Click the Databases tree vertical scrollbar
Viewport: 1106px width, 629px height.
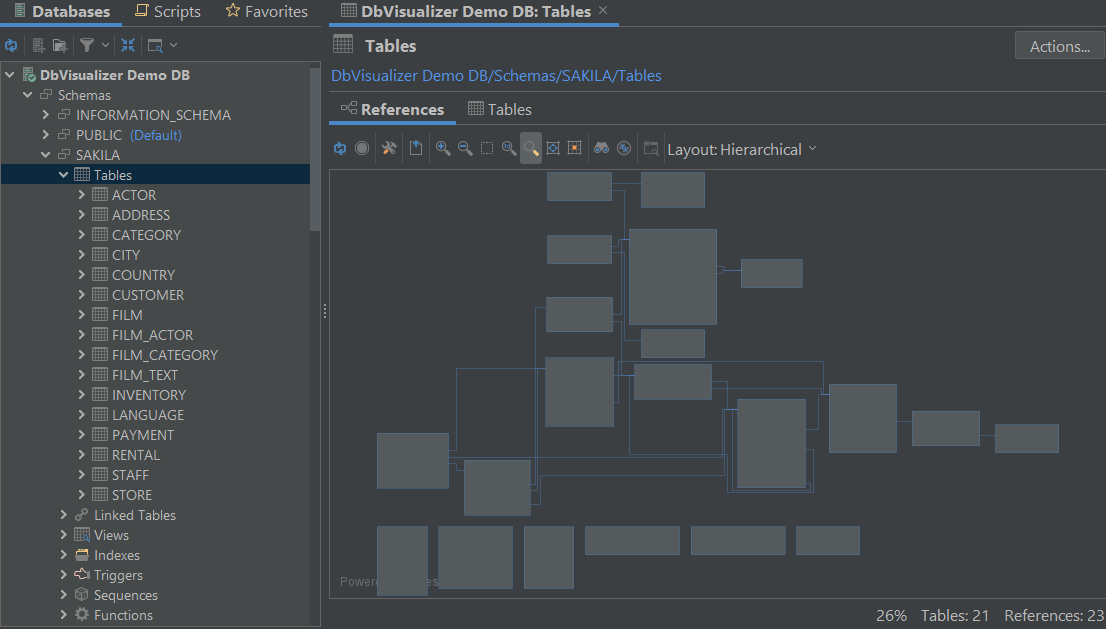(x=315, y=148)
